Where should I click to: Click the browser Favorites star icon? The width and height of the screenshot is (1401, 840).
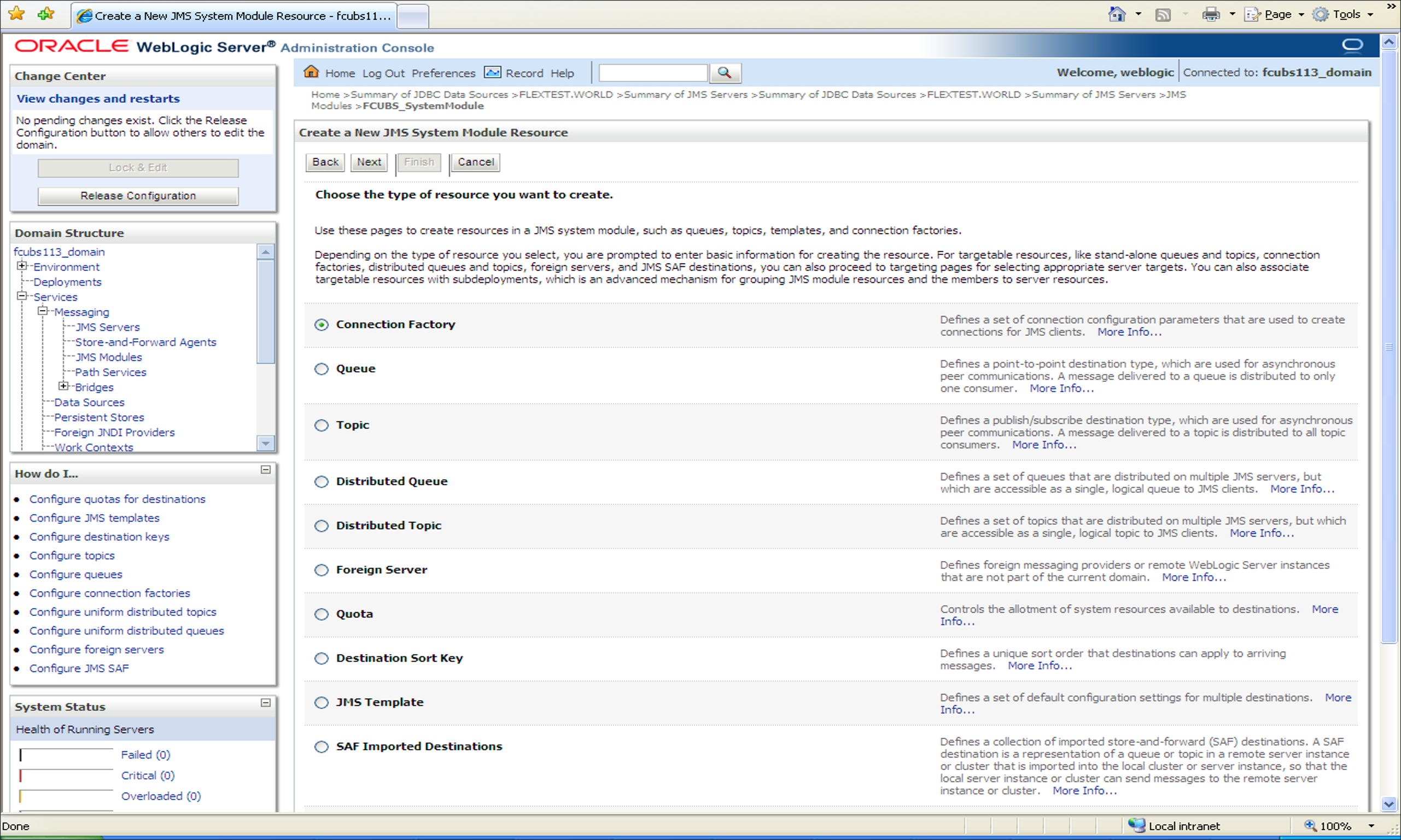[17, 14]
